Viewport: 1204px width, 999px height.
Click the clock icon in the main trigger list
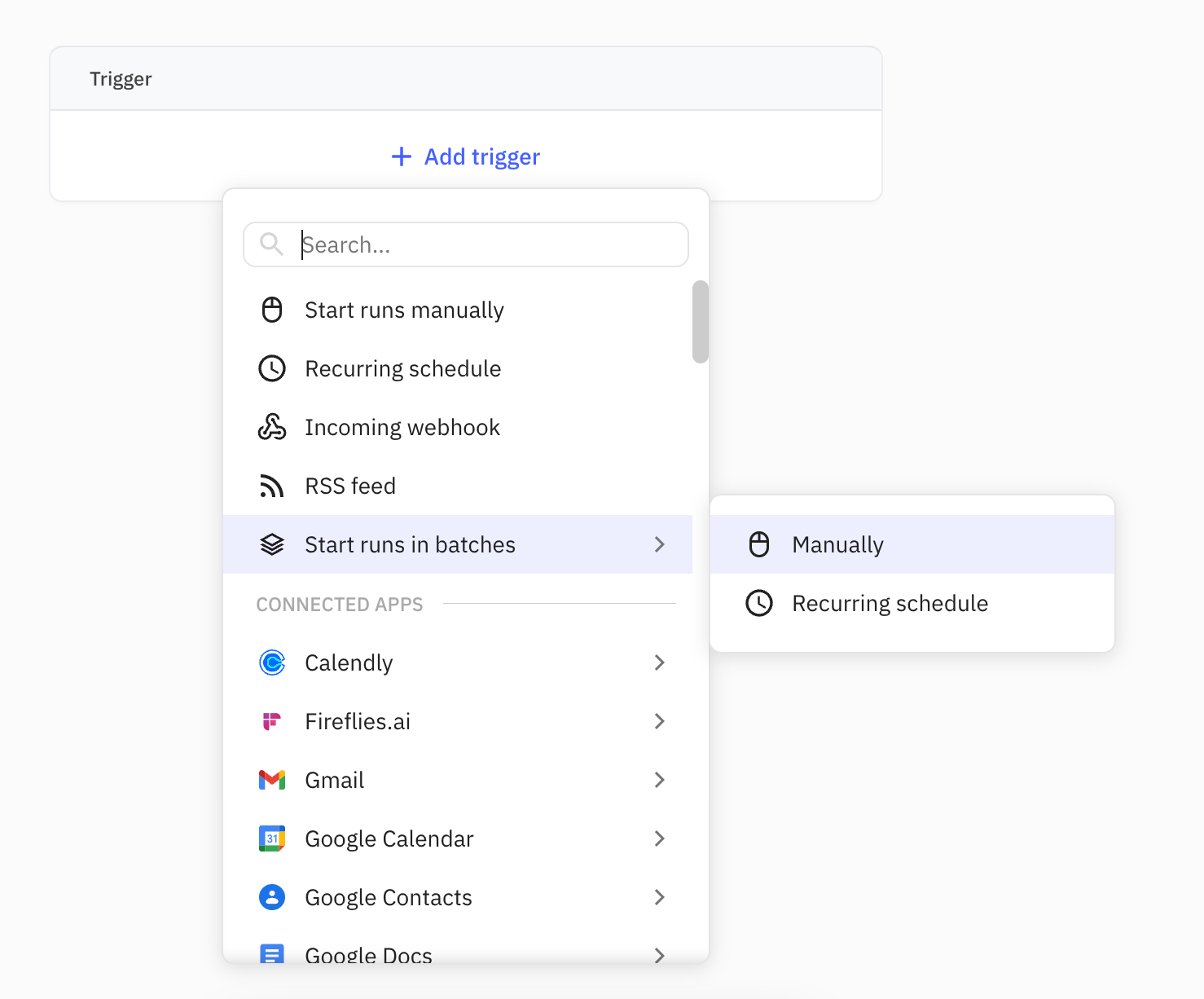(x=272, y=369)
